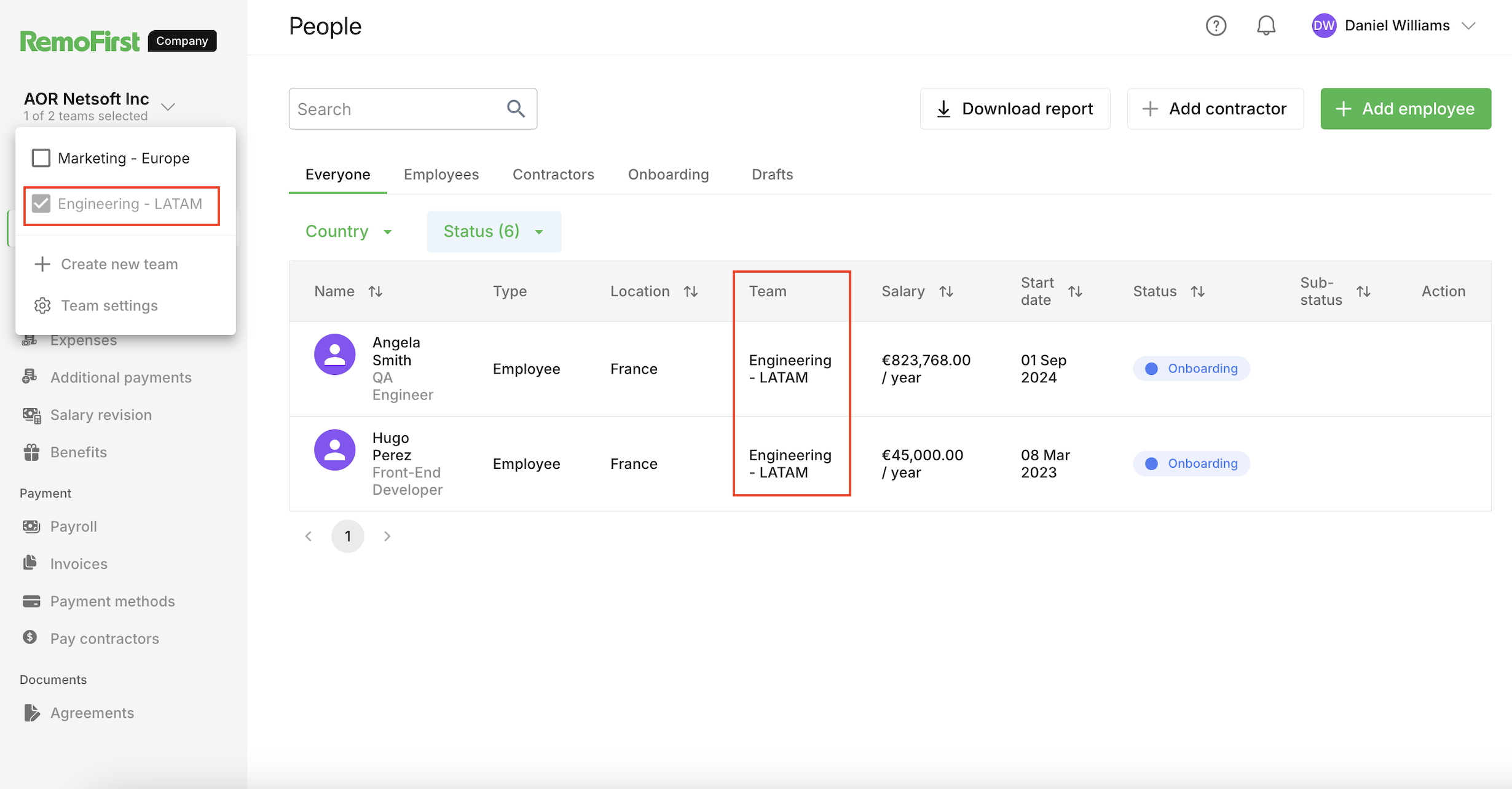The width and height of the screenshot is (1512, 789).
Task: Click the €823,768.00 / year salary cell
Action: 926,369
